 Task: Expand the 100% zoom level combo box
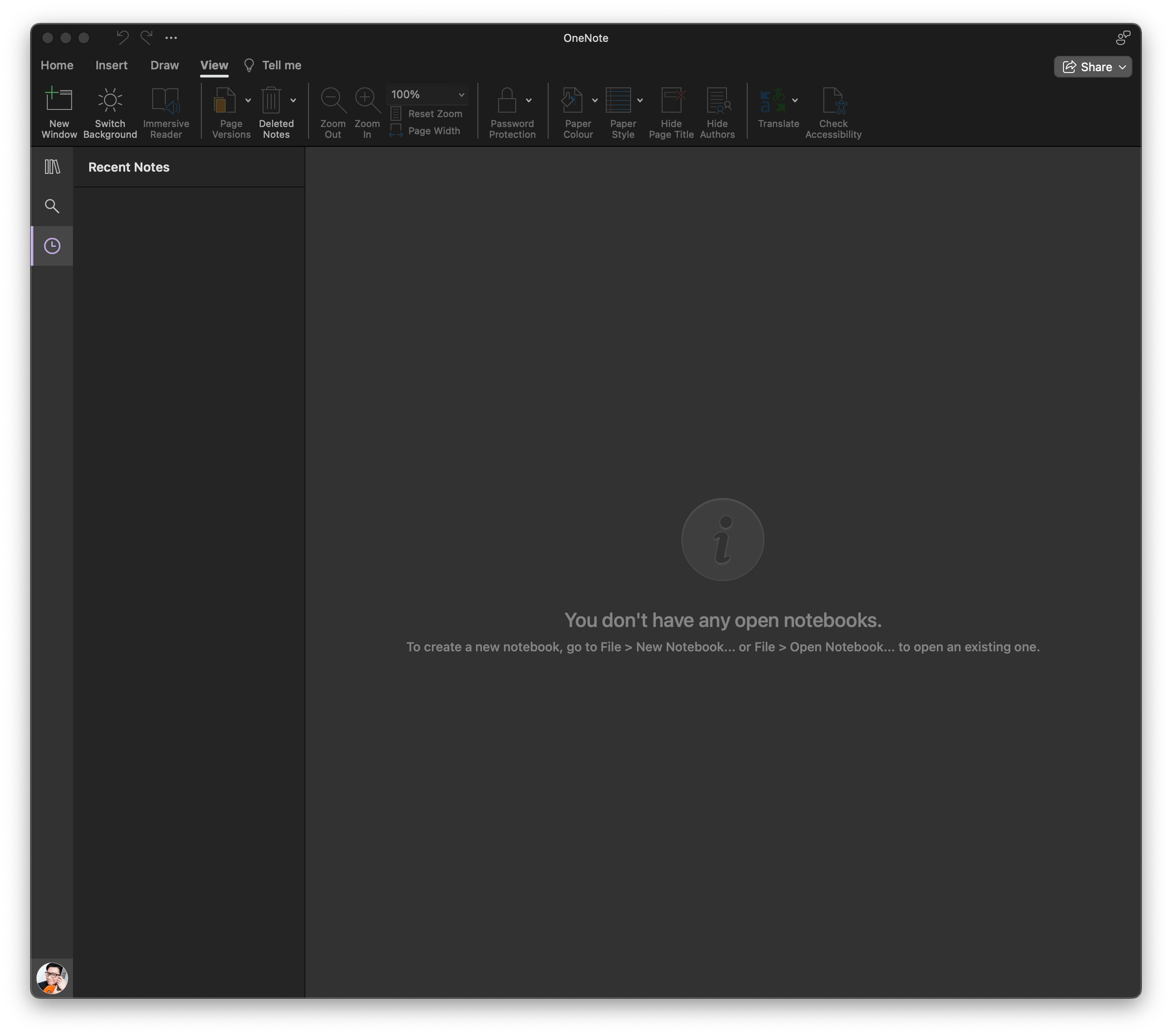pos(461,95)
